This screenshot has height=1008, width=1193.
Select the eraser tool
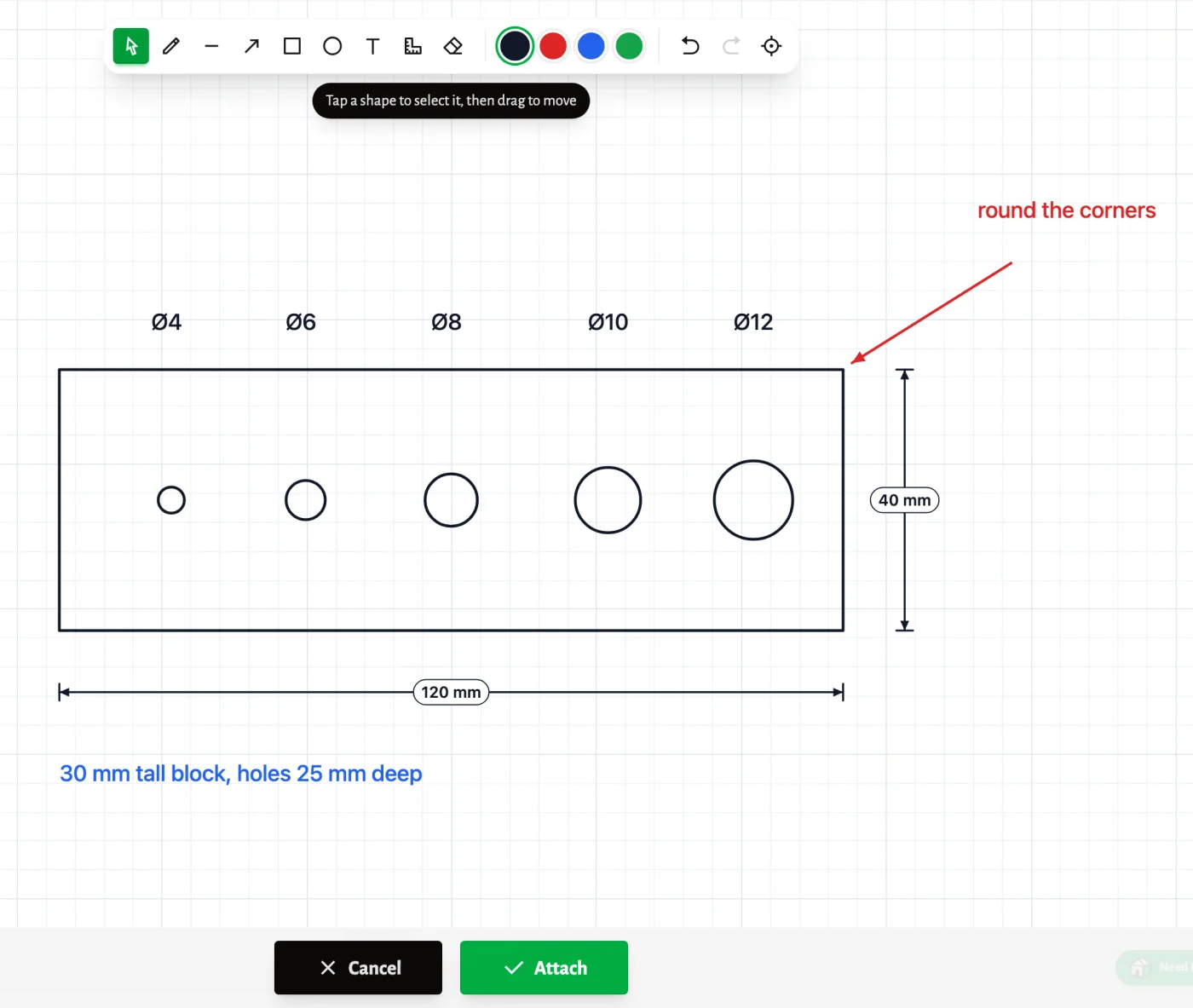pyautogui.click(x=453, y=46)
